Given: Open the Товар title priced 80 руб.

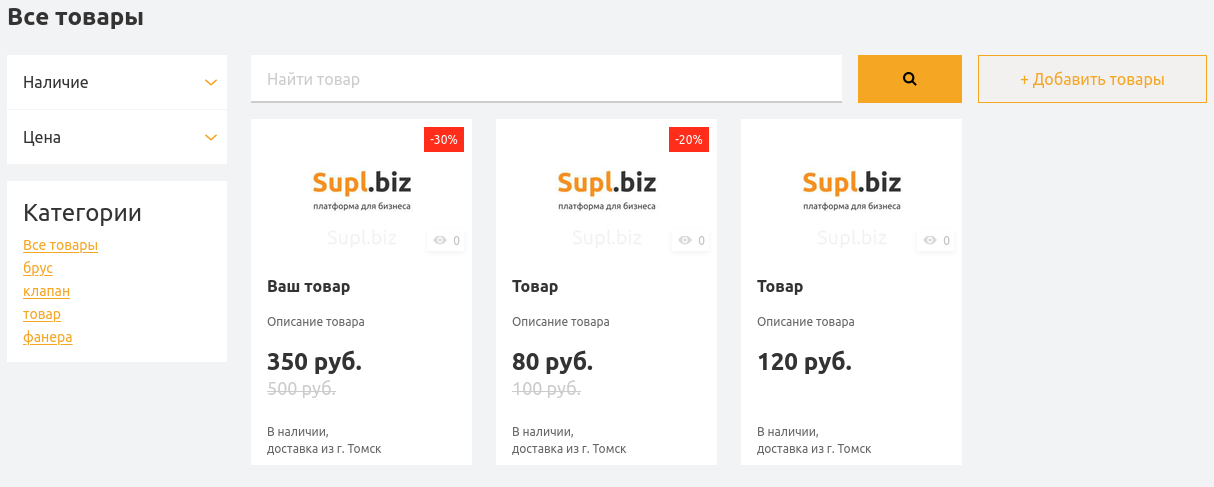Looking at the screenshot, I should (535, 287).
